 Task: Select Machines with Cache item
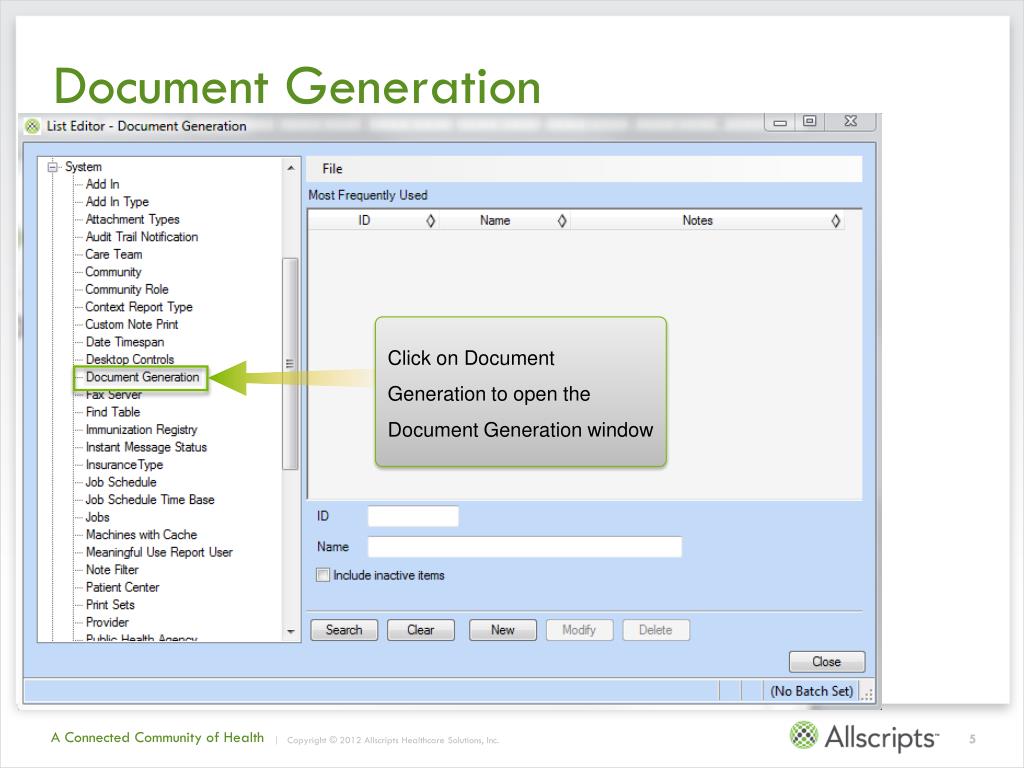pos(141,535)
